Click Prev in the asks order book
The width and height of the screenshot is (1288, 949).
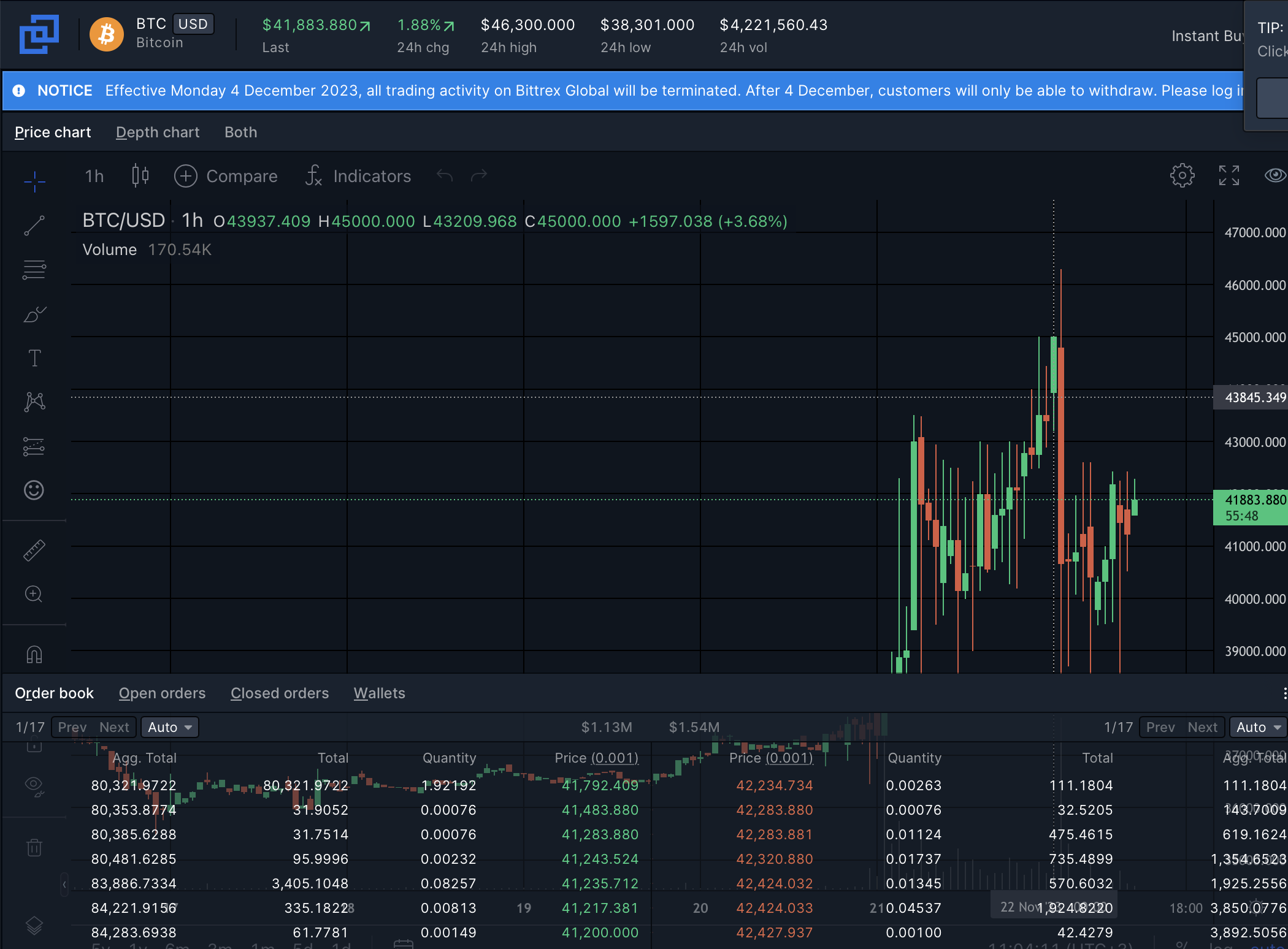coord(1160,727)
